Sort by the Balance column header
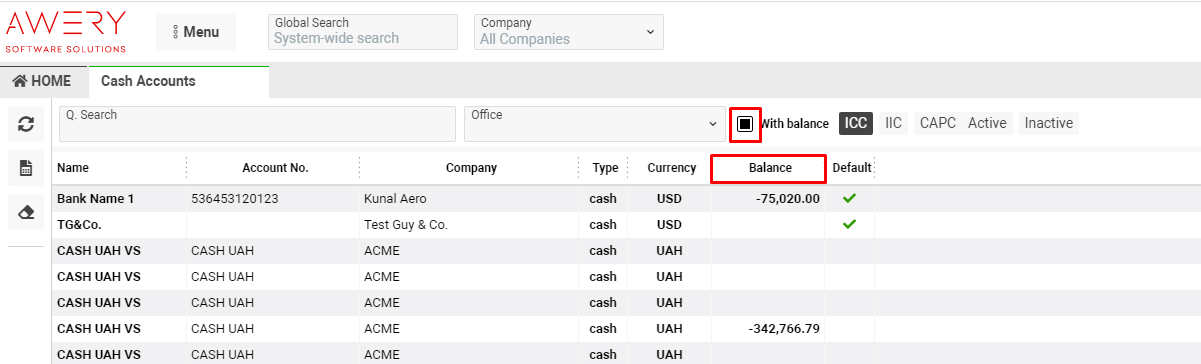The height and width of the screenshot is (364, 1201). 770,168
